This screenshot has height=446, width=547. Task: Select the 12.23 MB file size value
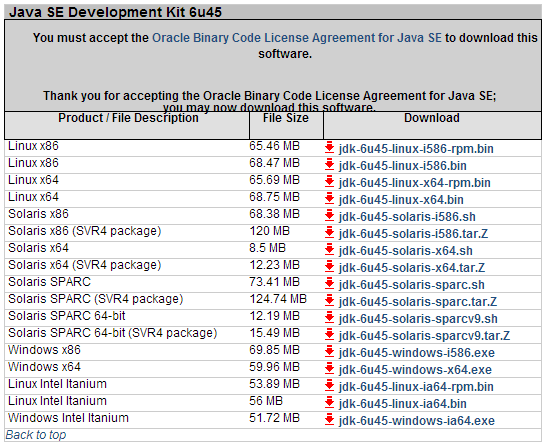274,265
